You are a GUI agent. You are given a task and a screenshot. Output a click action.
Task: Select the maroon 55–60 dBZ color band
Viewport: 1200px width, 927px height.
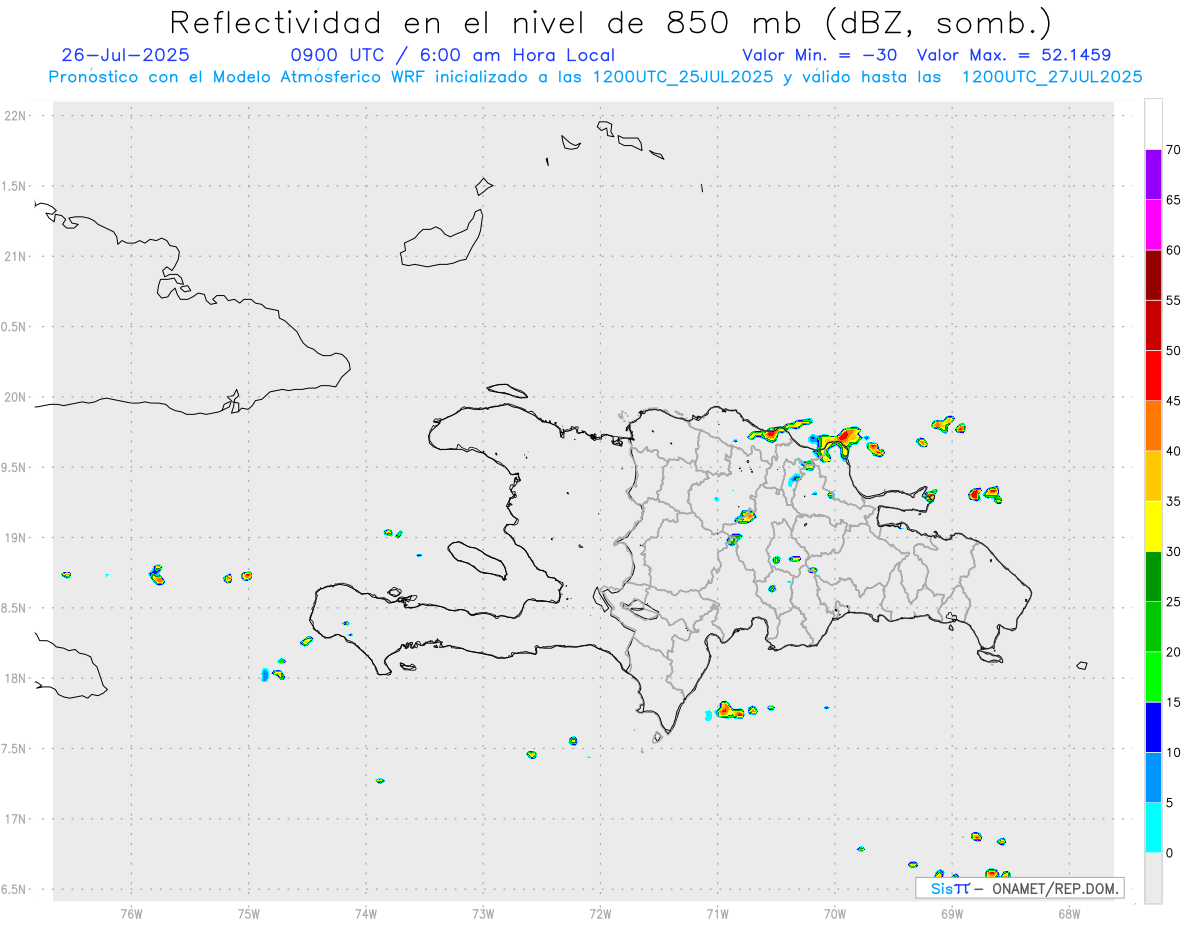(1153, 275)
